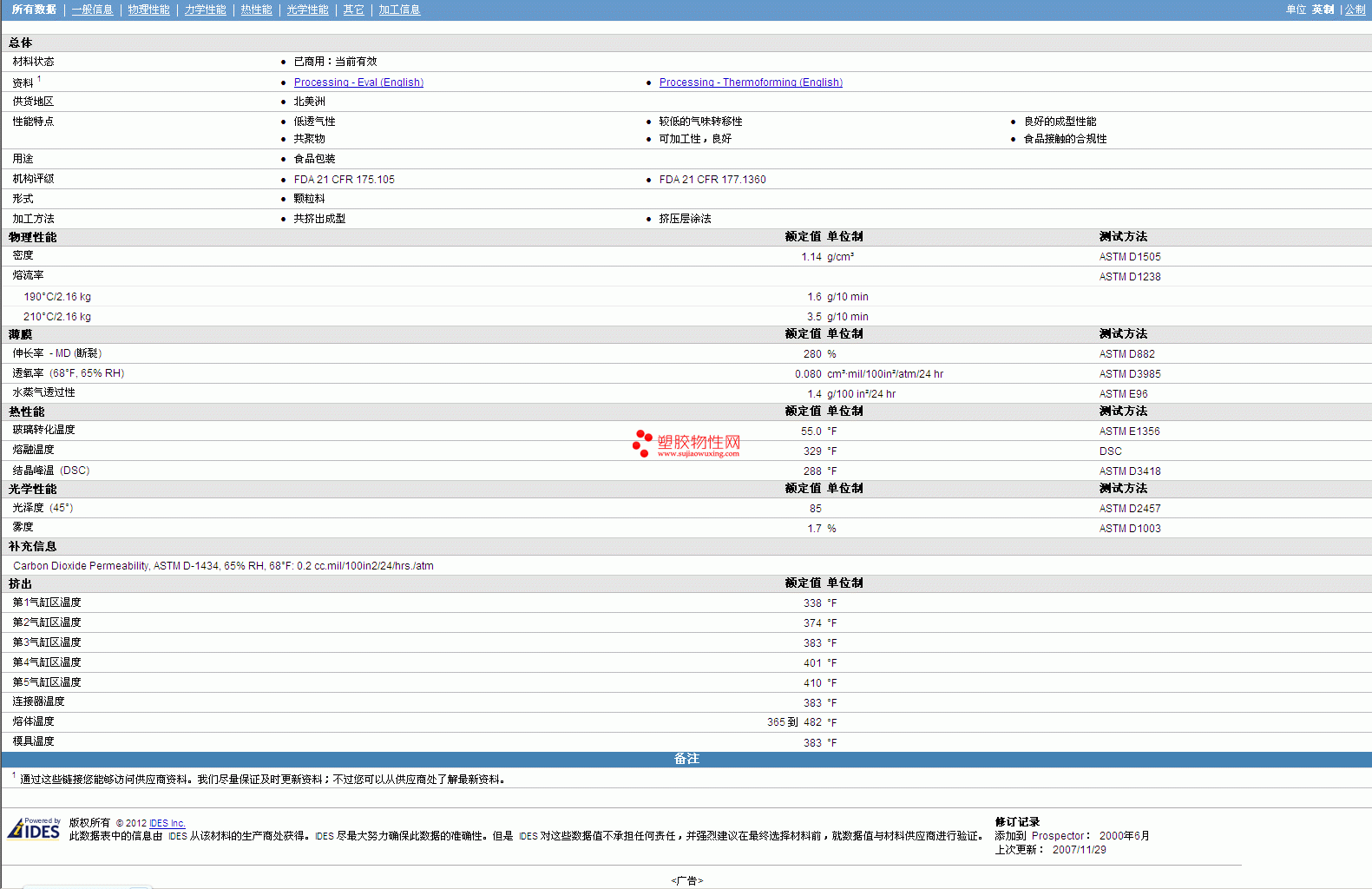
Task: Click the IDES Inc. copyright link
Action: pyautogui.click(x=167, y=823)
